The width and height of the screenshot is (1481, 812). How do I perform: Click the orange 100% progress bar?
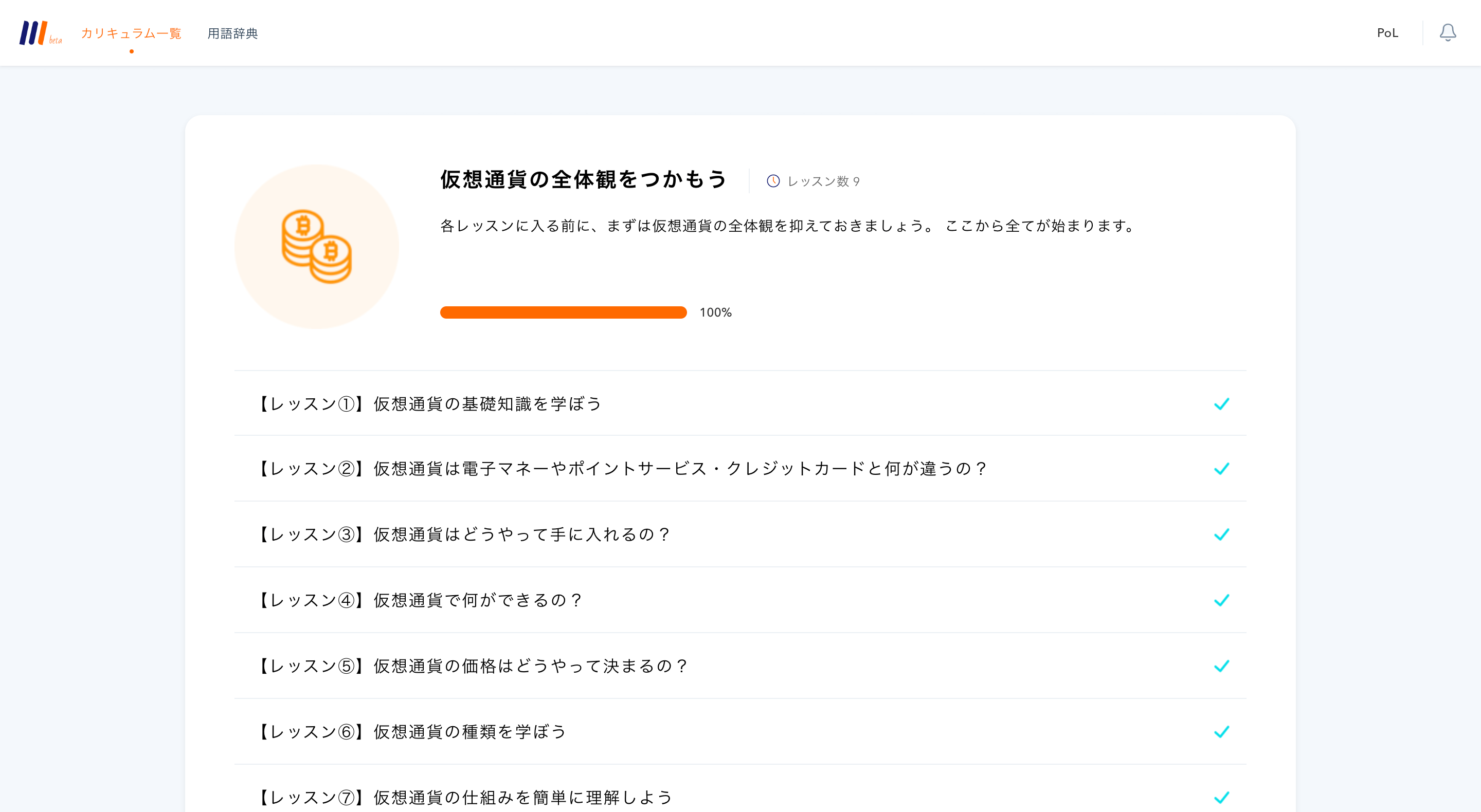coord(563,312)
